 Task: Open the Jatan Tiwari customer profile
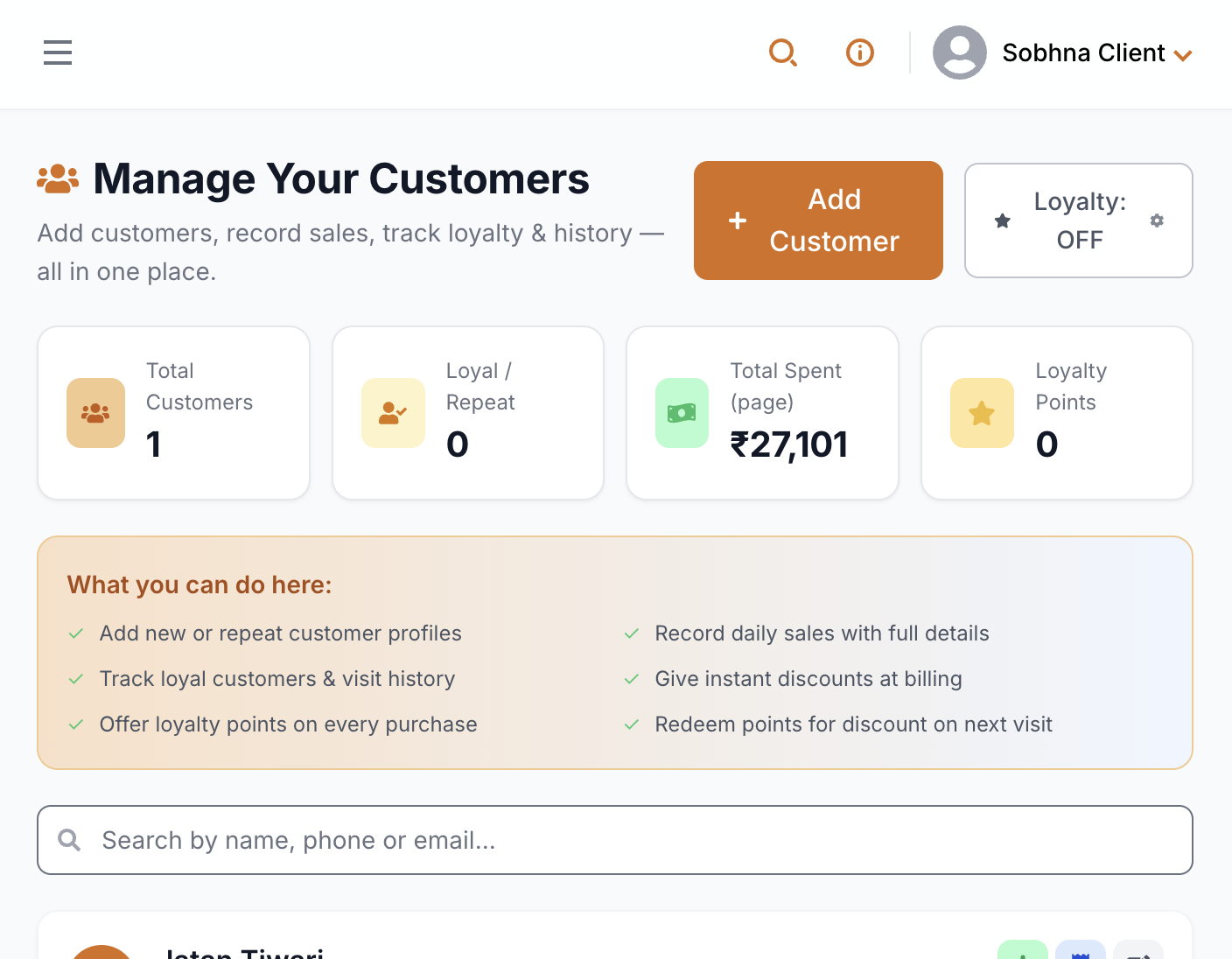click(x=243, y=952)
